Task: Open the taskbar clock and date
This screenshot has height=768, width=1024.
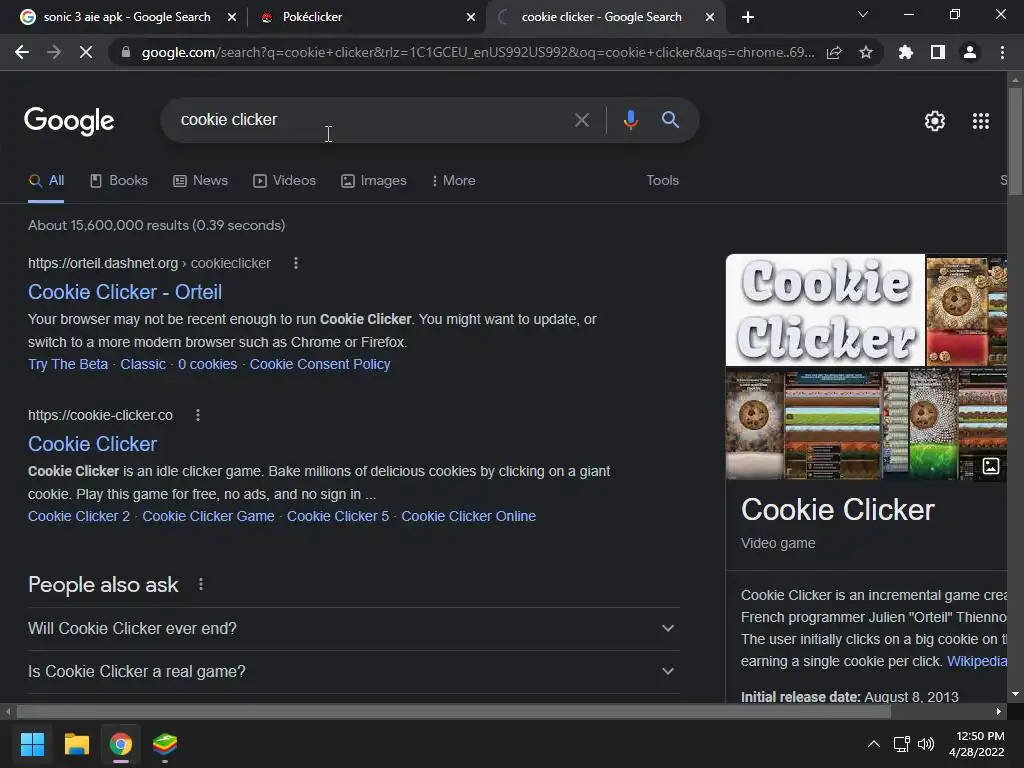Action: (x=976, y=744)
